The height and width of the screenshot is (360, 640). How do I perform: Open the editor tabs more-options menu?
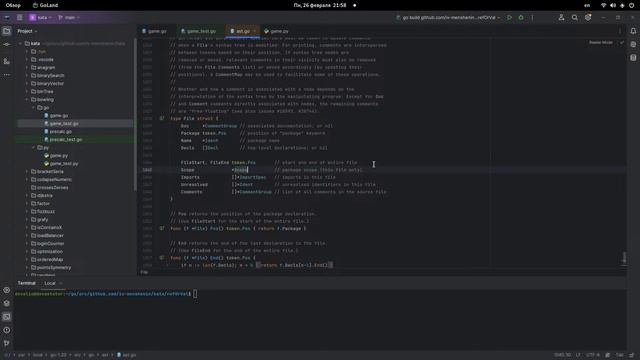(620, 31)
